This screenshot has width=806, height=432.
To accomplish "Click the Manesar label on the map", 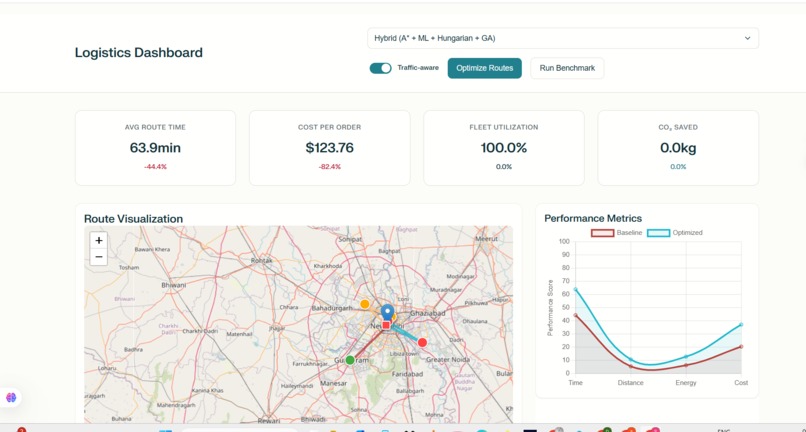I will tap(334, 383).
